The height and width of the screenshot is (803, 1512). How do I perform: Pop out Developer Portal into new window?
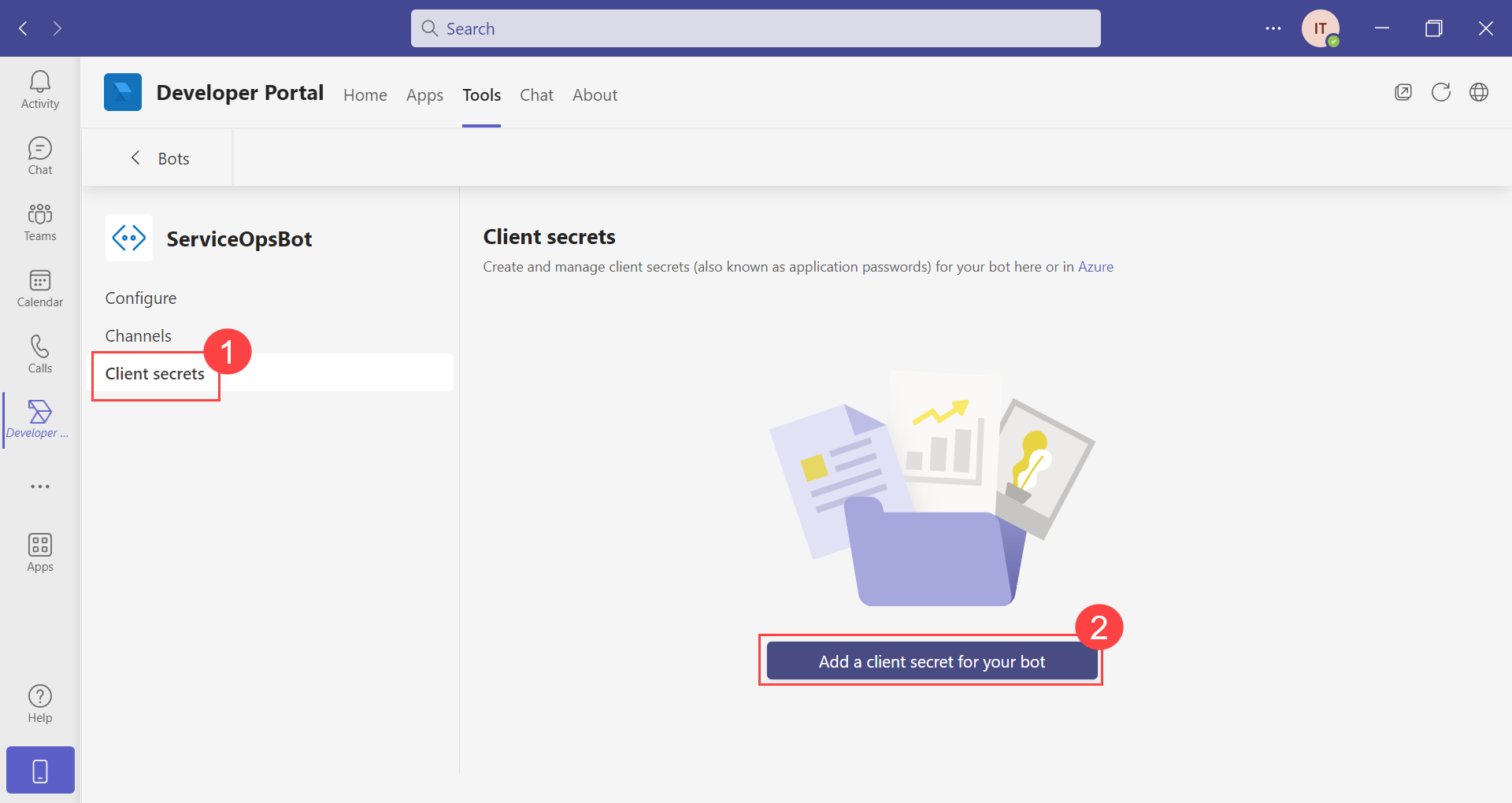1403,92
